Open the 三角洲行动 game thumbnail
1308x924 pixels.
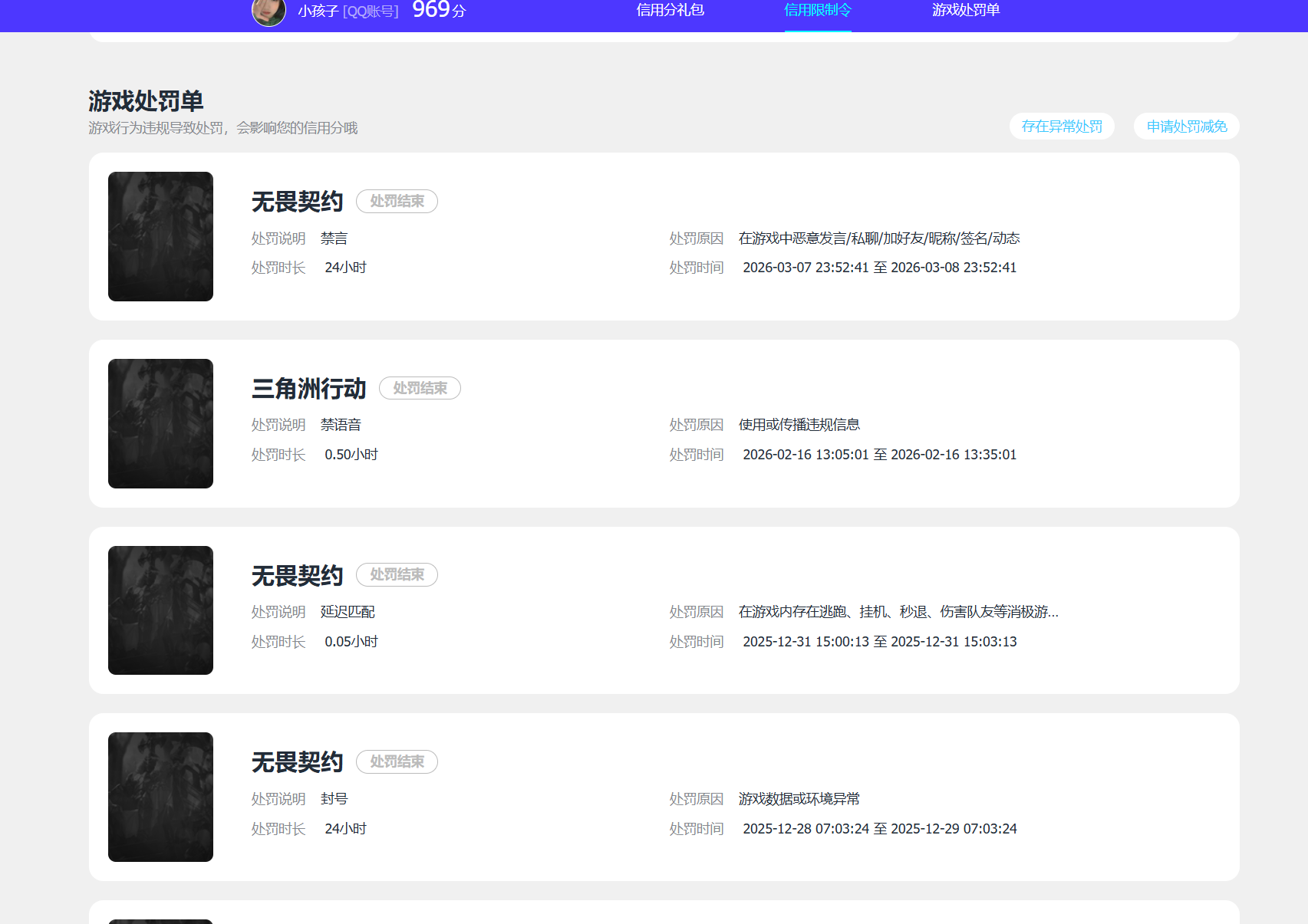click(x=160, y=423)
